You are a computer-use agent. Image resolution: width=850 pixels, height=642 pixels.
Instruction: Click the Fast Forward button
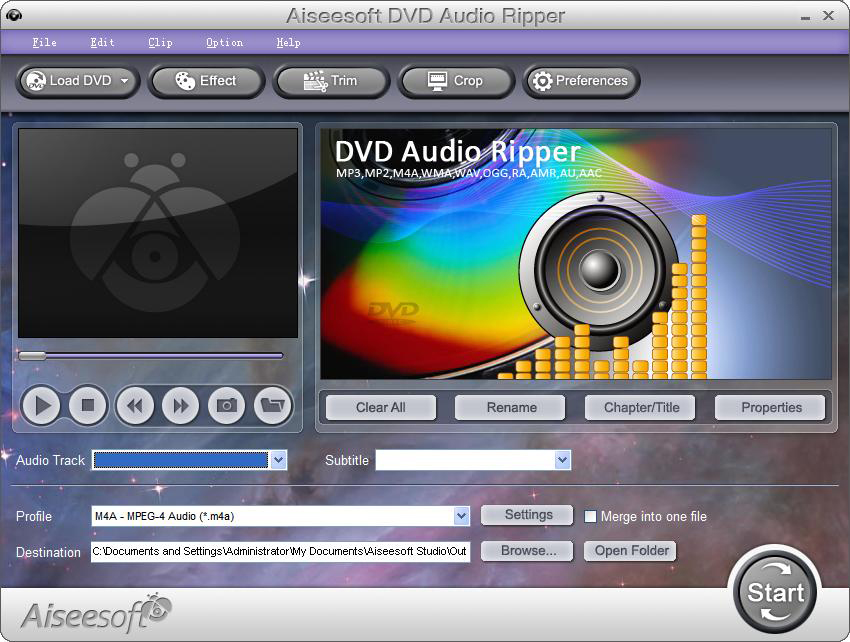pos(180,405)
